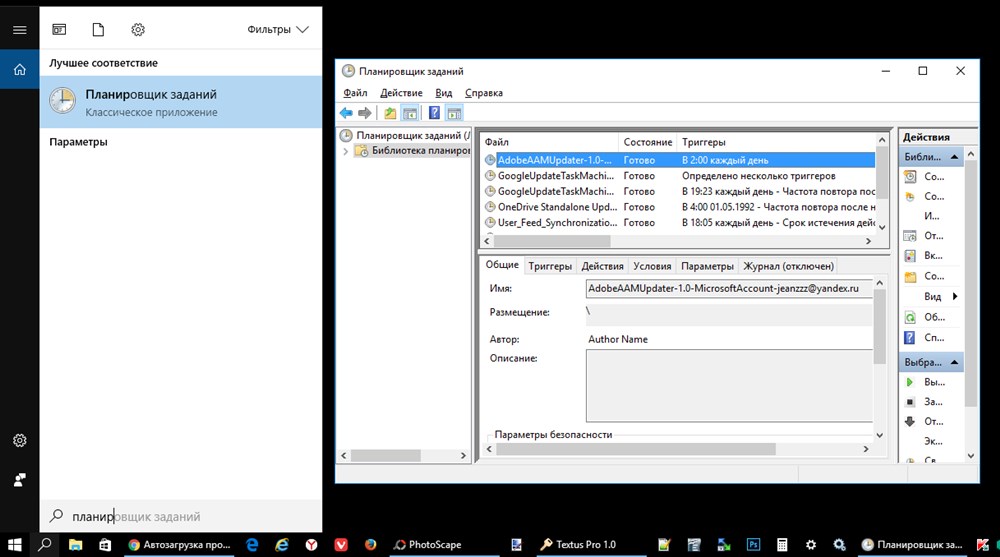Click the Состояние column header
The image size is (1000, 557).
(647, 143)
